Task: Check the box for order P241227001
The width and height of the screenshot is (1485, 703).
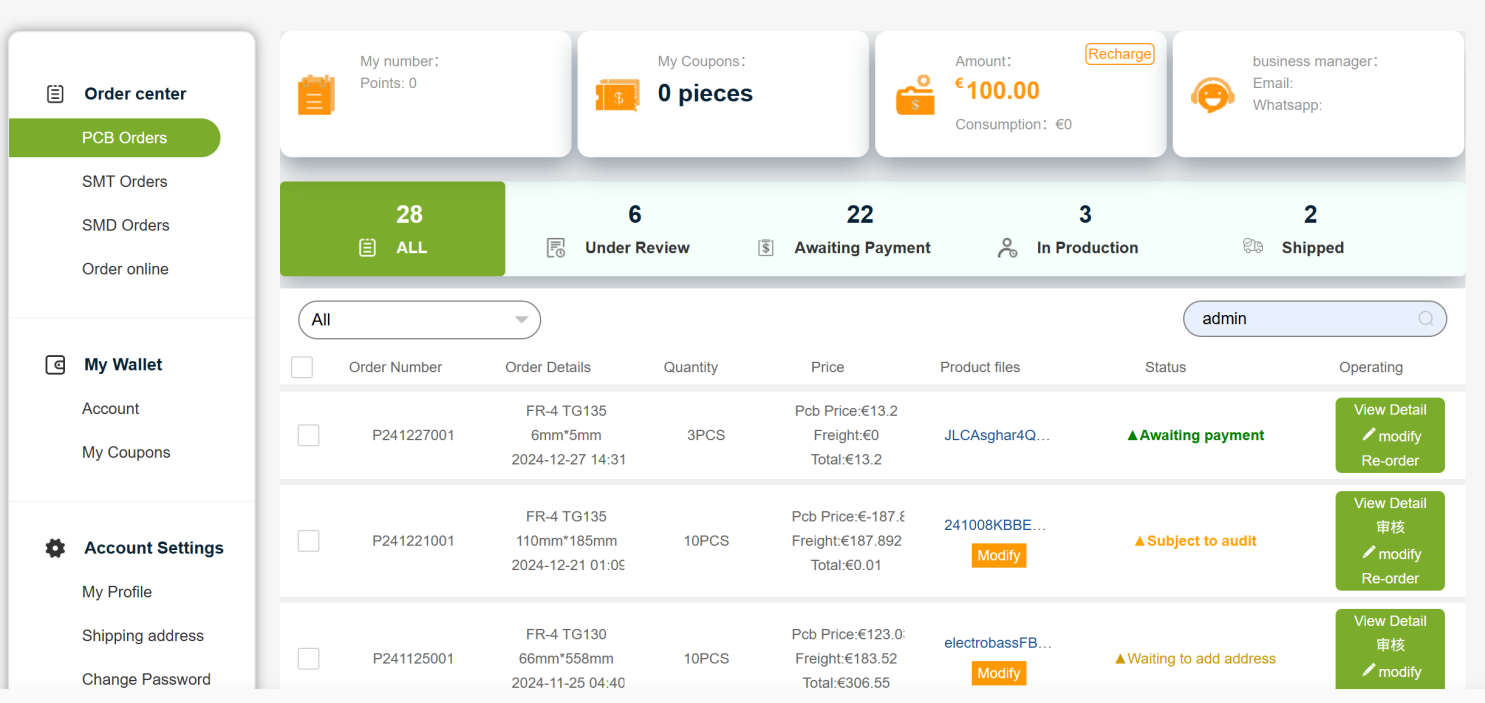Action: pyautogui.click(x=309, y=435)
